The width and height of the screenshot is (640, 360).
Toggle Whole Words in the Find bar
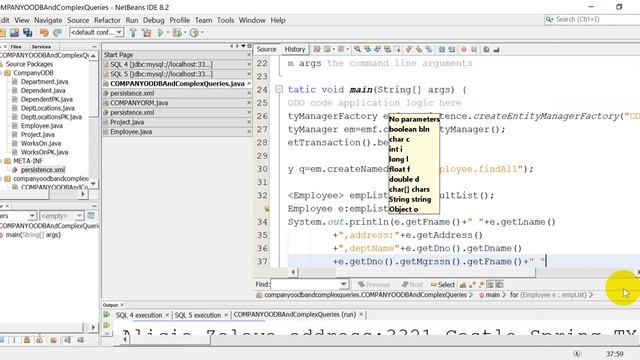[472, 284]
